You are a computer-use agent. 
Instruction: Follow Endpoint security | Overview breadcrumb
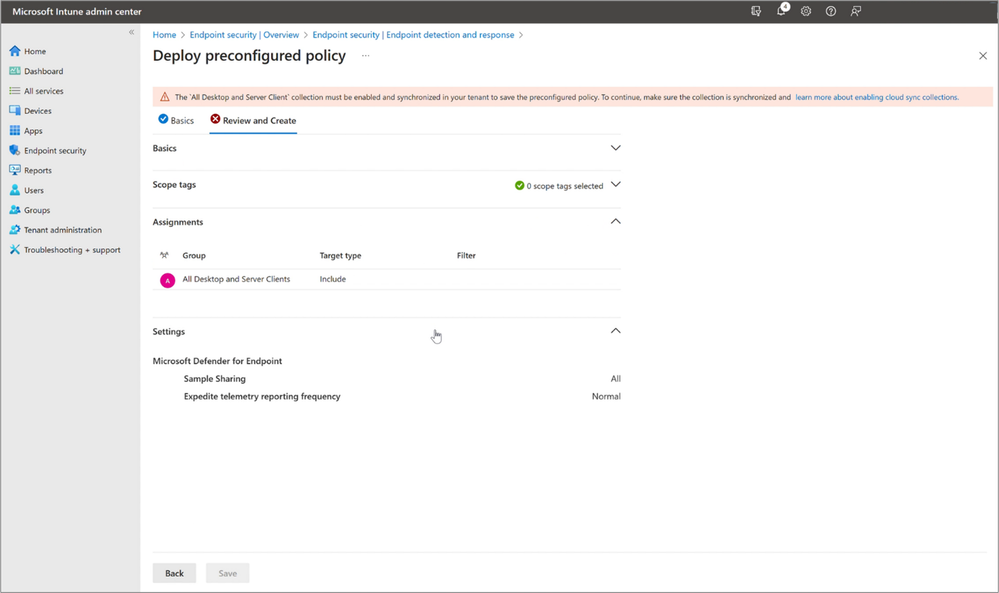point(244,35)
